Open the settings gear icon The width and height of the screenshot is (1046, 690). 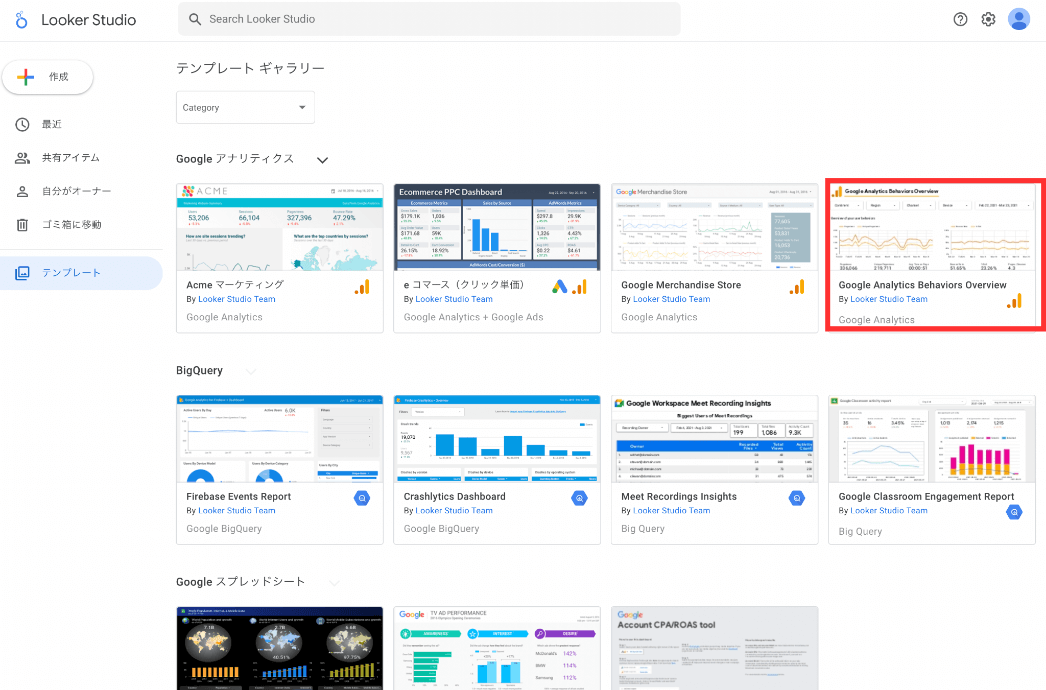tap(989, 19)
